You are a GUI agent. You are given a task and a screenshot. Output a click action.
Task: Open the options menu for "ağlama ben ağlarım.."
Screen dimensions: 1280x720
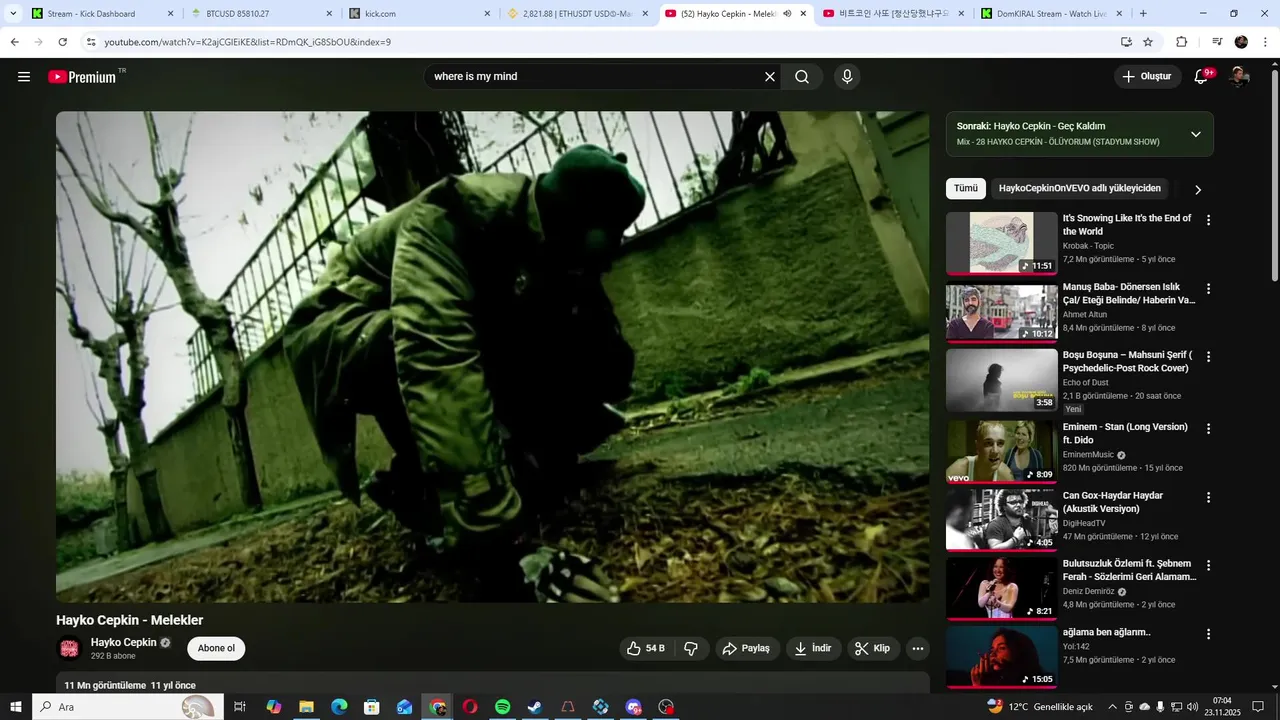click(x=1208, y=634)
